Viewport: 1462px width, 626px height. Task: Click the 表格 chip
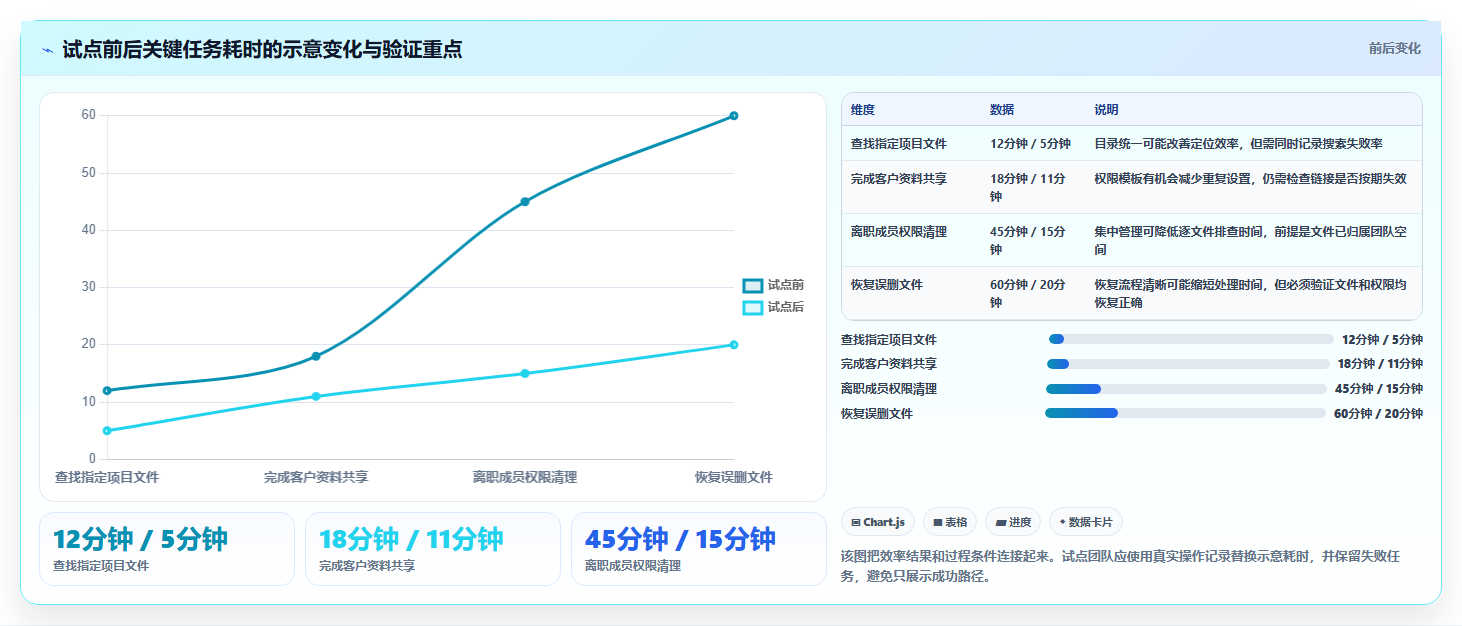pos(950,522)
